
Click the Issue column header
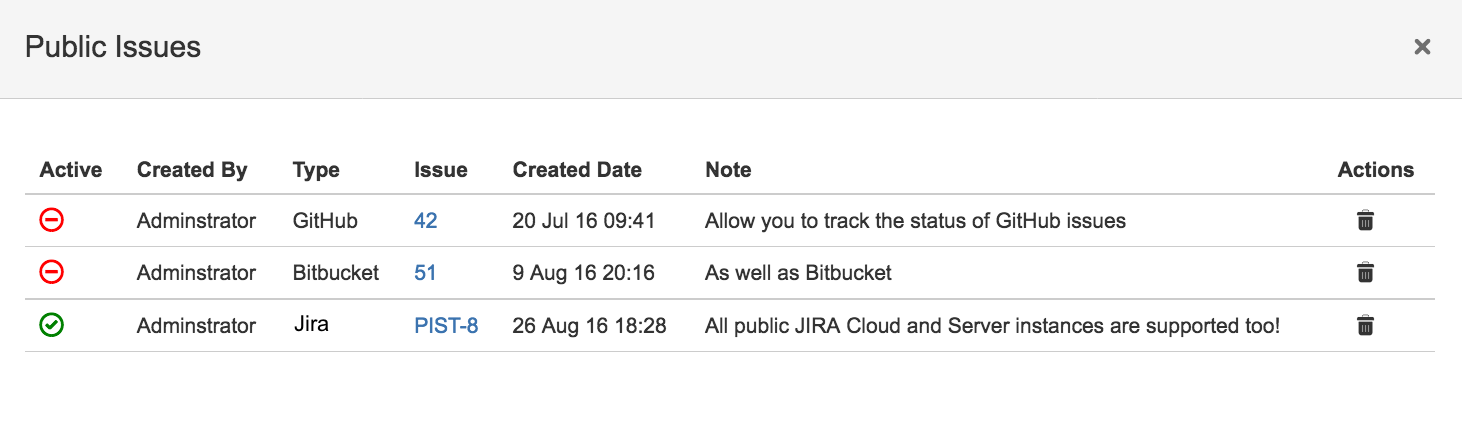click(x=441, y=170)
